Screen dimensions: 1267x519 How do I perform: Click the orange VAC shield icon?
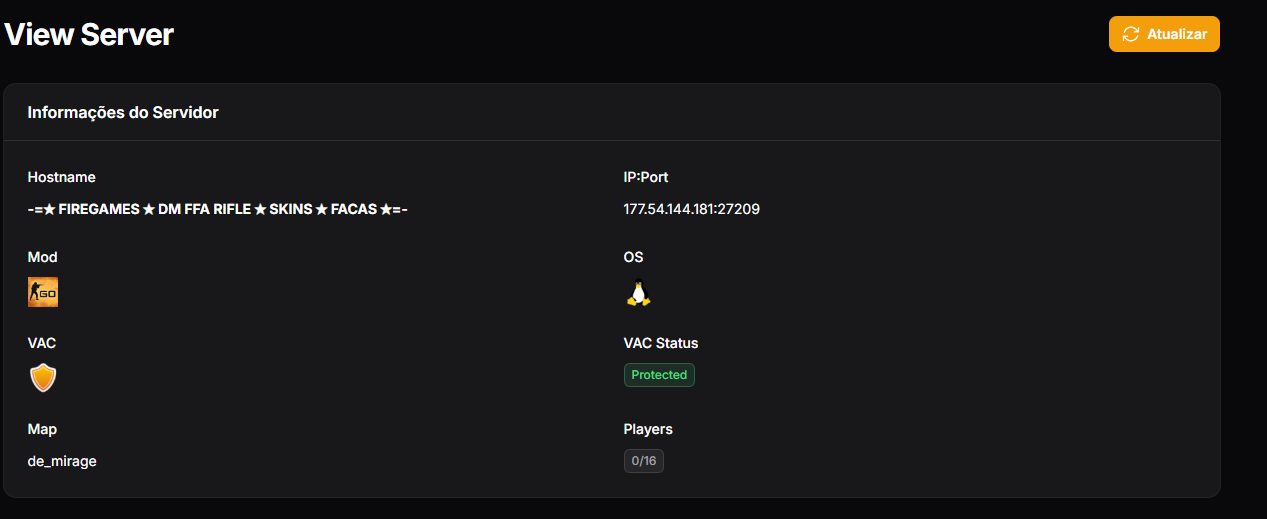(43, 377)
